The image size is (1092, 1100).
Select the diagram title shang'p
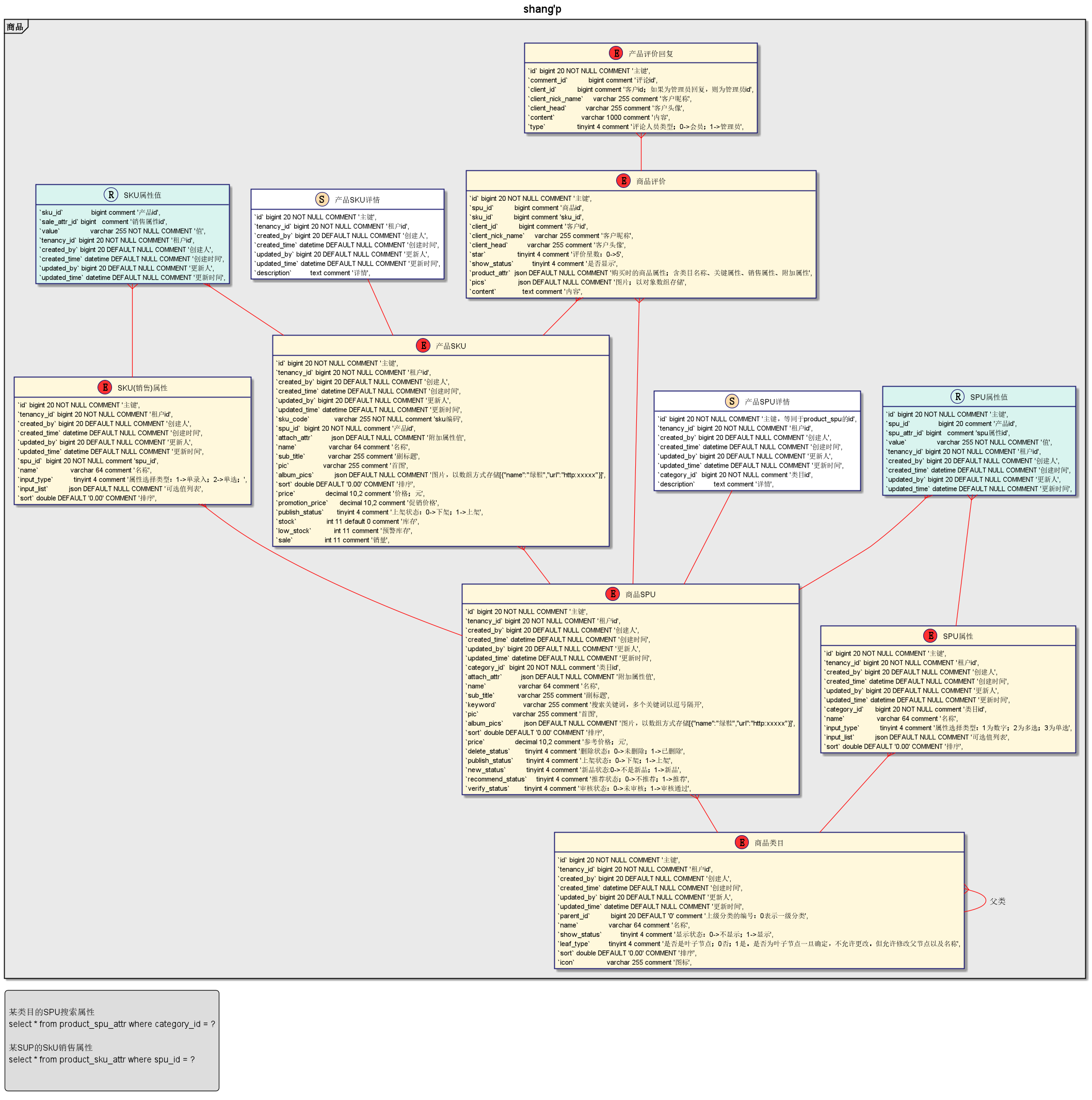point(542,9)
